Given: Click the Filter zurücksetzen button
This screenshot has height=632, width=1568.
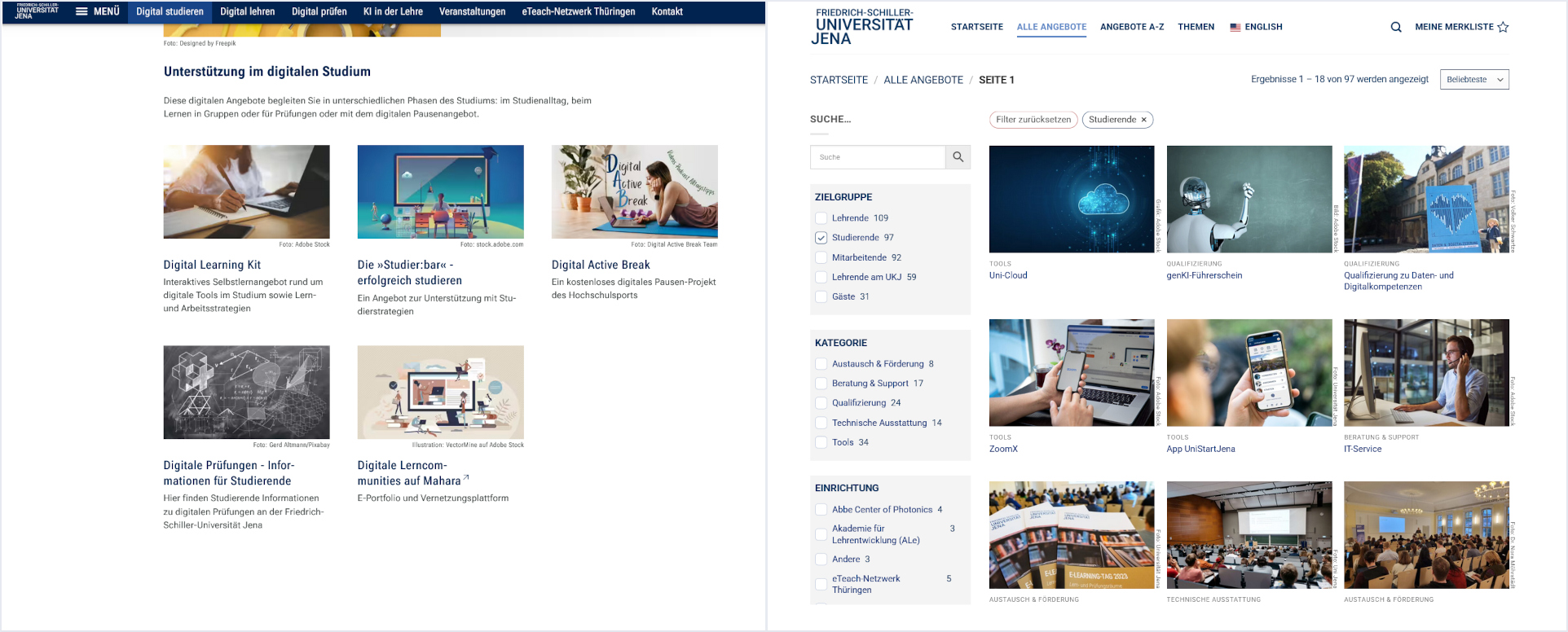Looking at the screenshot, I should pyautogui.click(x=1033, y=120).
